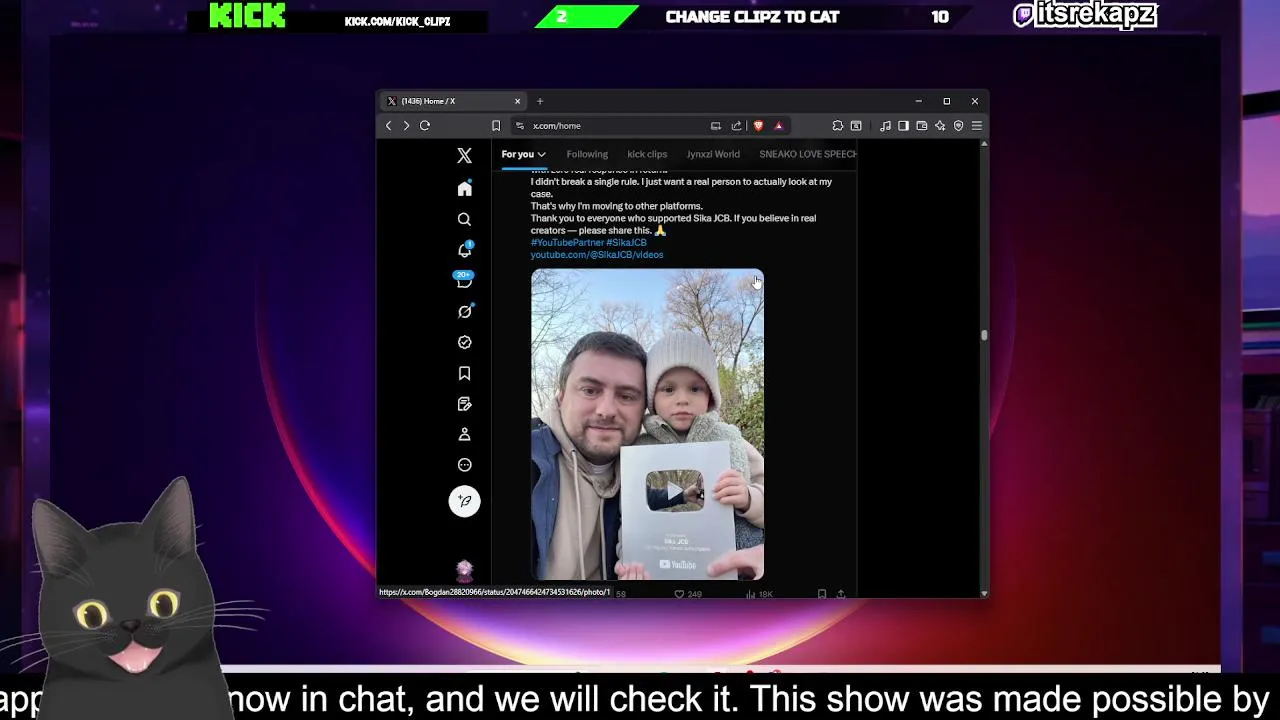
Task: Open media music-note control
Action: pyautogui.click(x=885, y=126)
